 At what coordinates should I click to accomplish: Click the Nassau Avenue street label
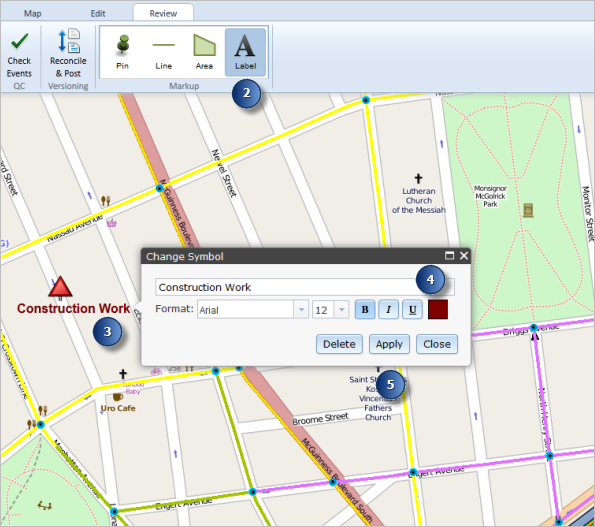pos(75,228)
